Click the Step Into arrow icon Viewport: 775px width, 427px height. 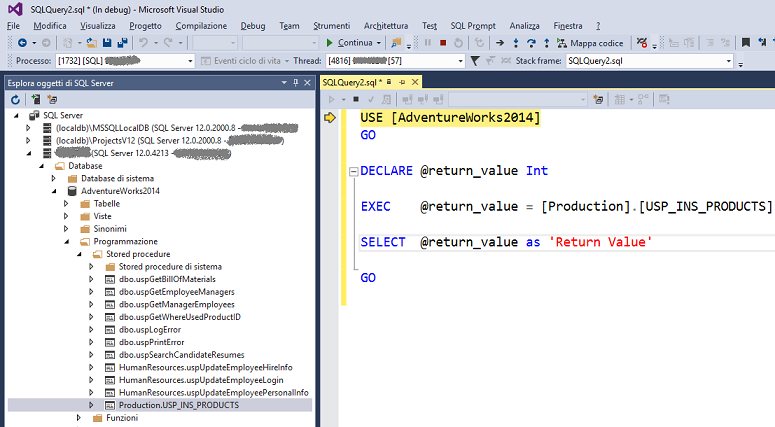click(x=517, y=43)
